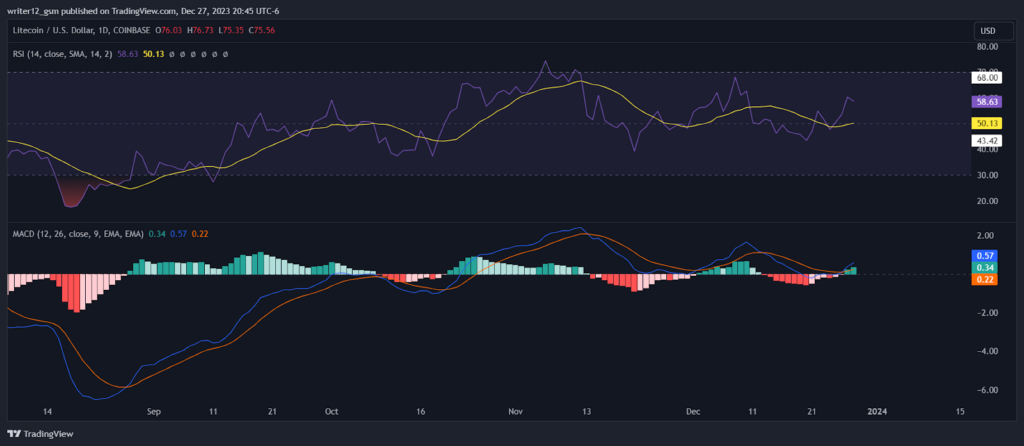Click the Dec time axis label

pos(693,412)
